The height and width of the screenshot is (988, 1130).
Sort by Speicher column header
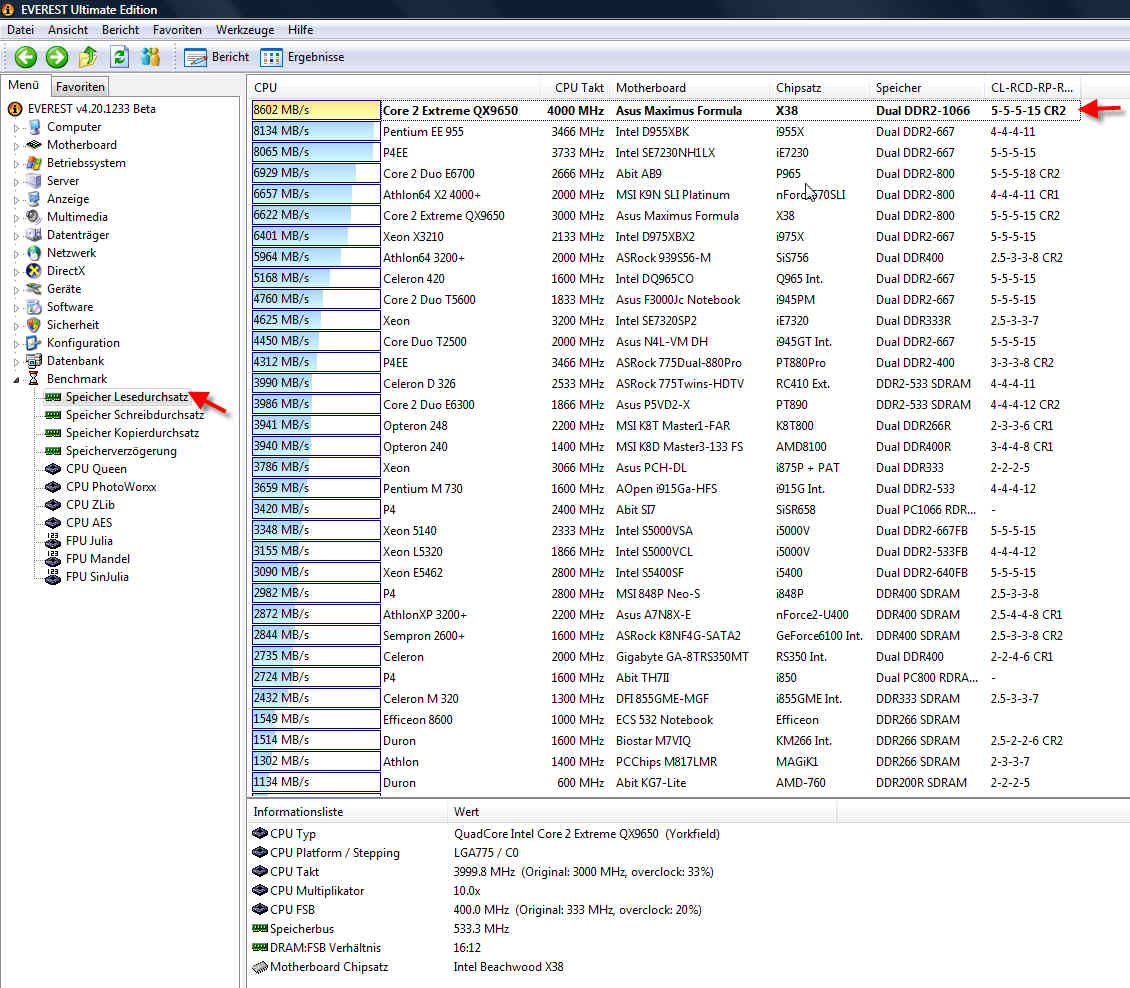tap(927, 88)
